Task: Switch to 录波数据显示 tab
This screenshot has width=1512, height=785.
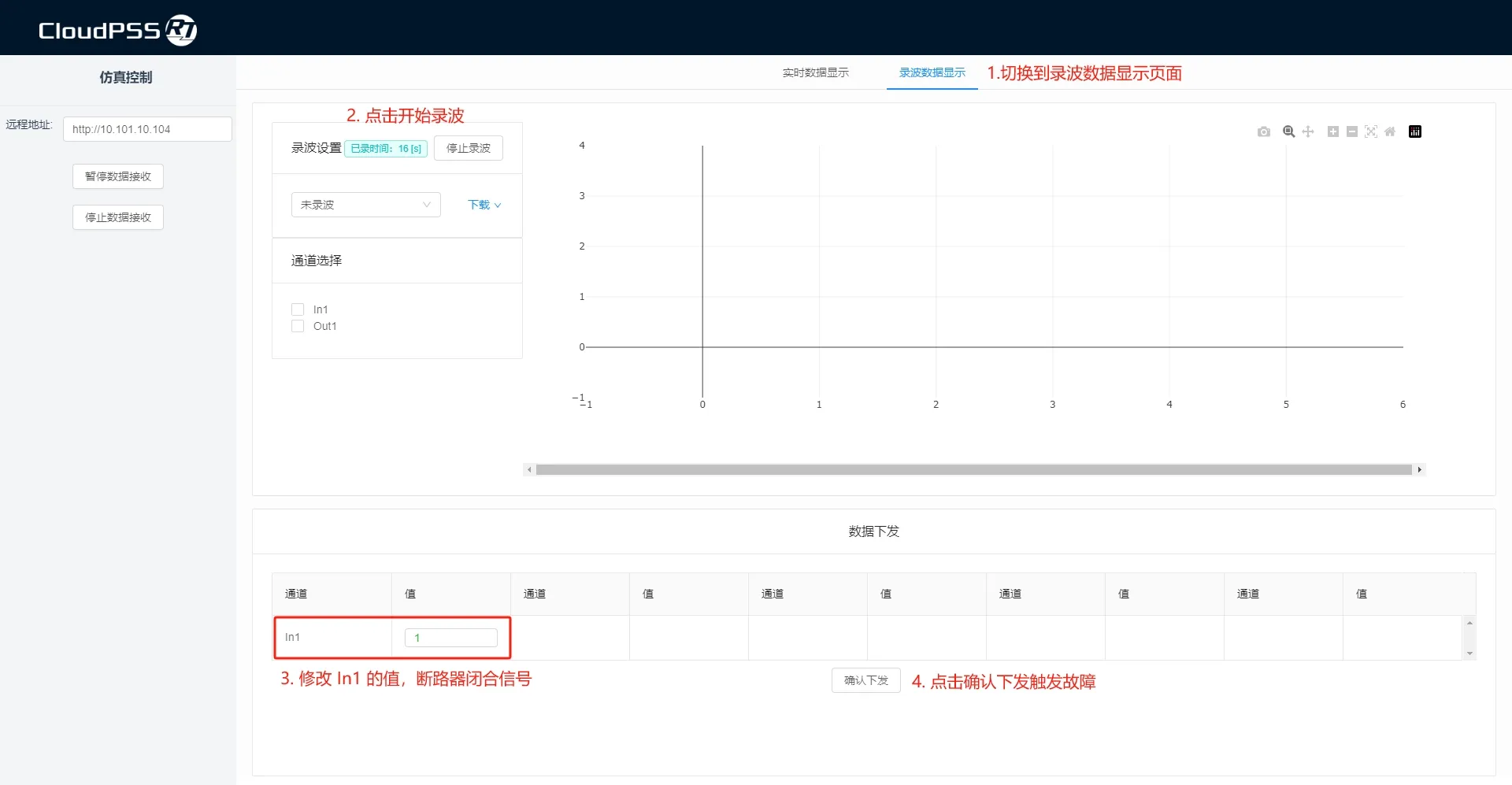Action: pyautogui.click(x=932, y=72)
